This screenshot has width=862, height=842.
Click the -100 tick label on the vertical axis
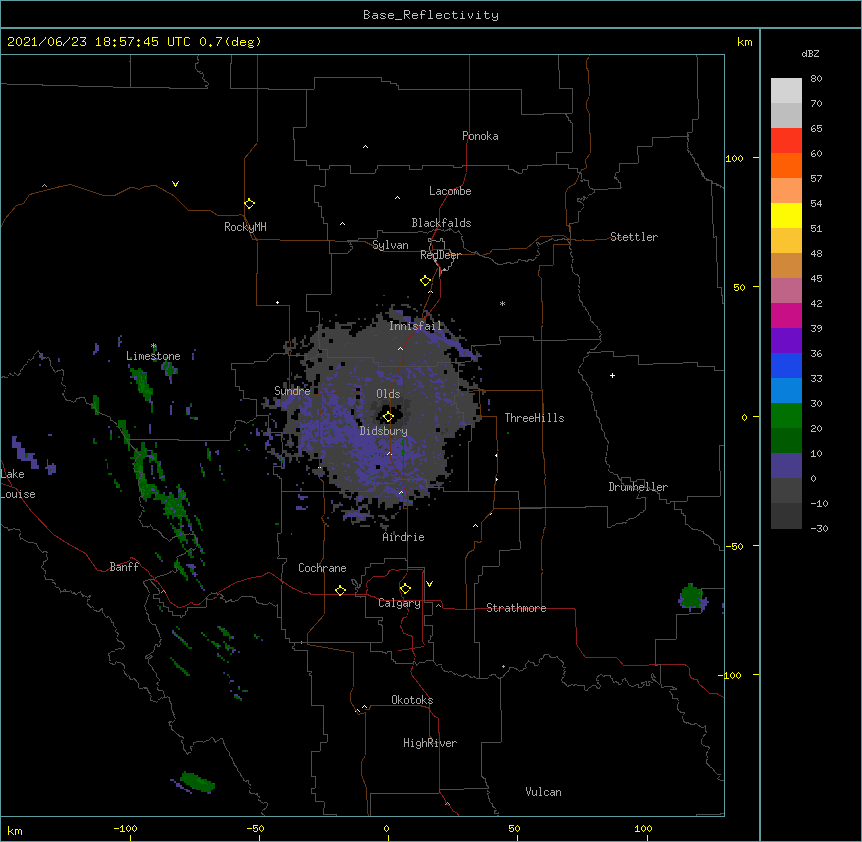click(x=730, y=675)
